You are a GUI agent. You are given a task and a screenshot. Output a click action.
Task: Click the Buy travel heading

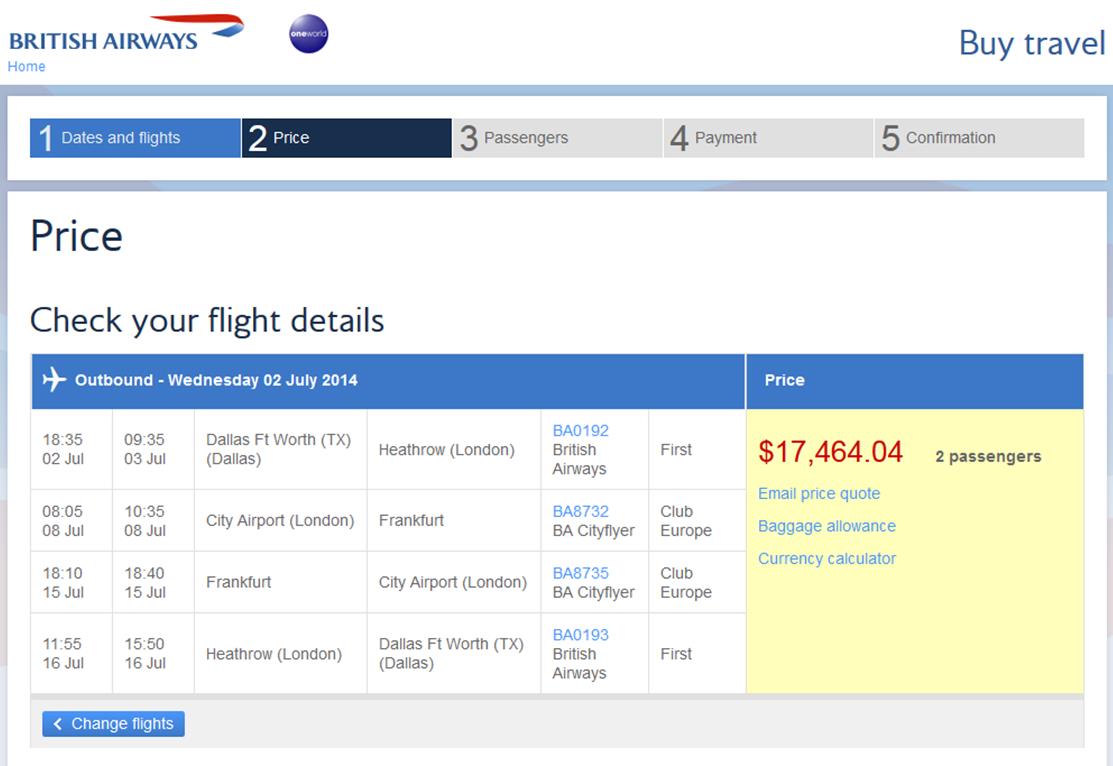coord(1031,43)
